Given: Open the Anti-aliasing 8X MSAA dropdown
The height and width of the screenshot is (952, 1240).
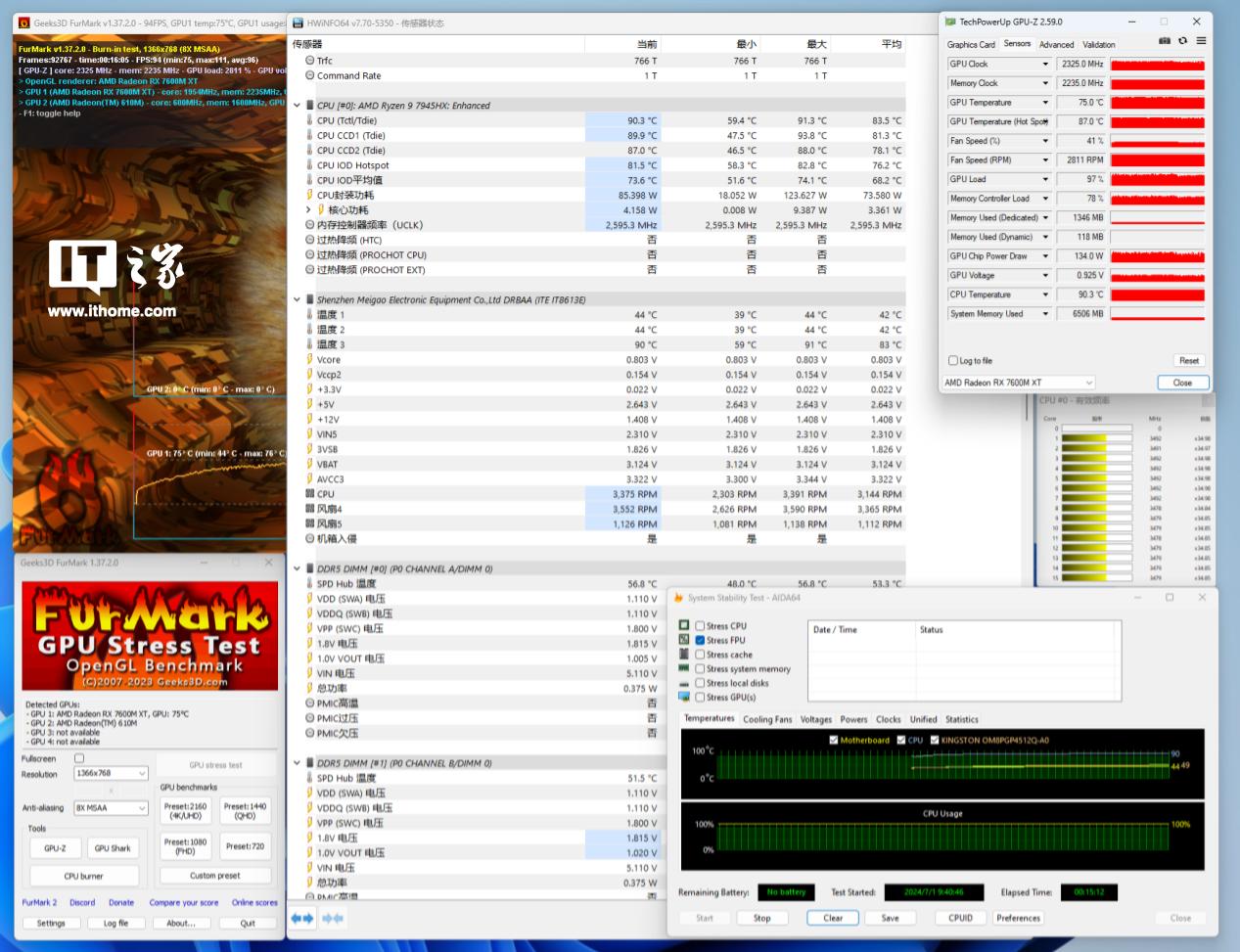Looking at the screenshot, I should click(111, 808).
